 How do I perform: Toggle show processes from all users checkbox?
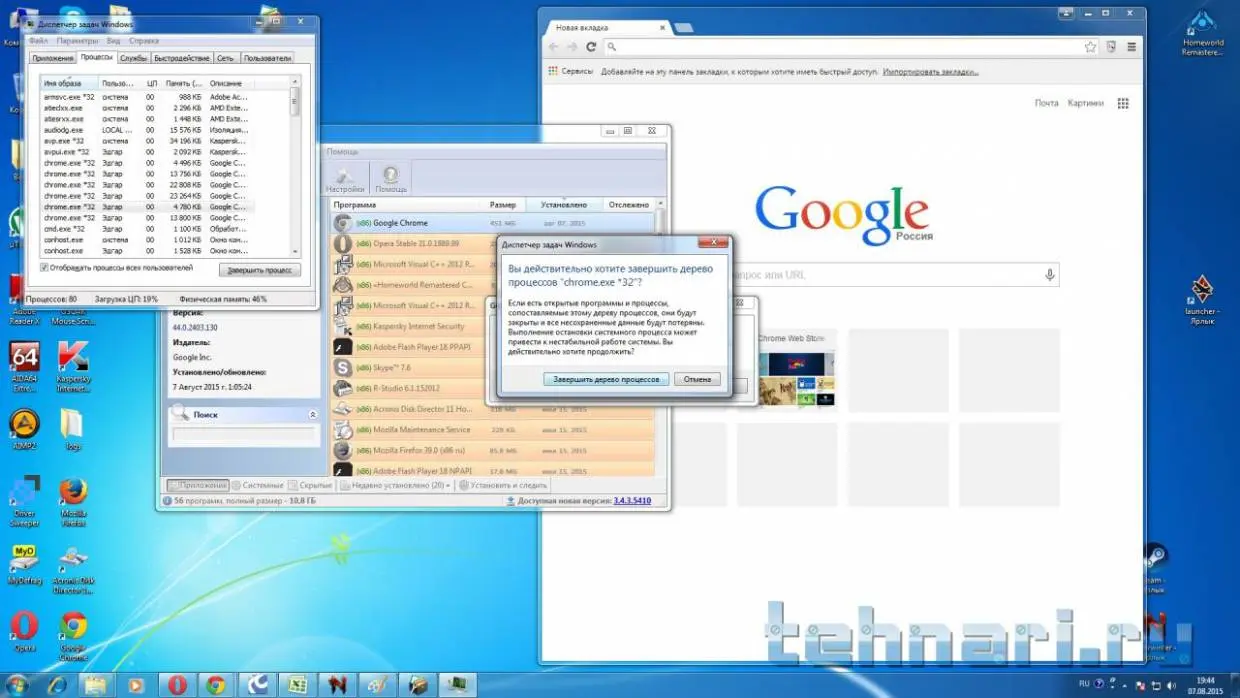point(44,268)
